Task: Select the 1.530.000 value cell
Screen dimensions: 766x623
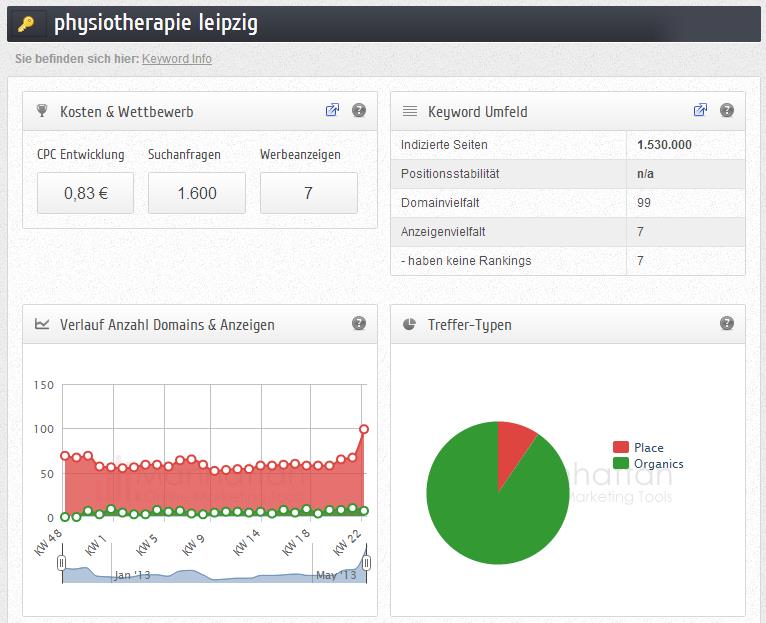Action: pyautogui.click(x=686, y=145)
